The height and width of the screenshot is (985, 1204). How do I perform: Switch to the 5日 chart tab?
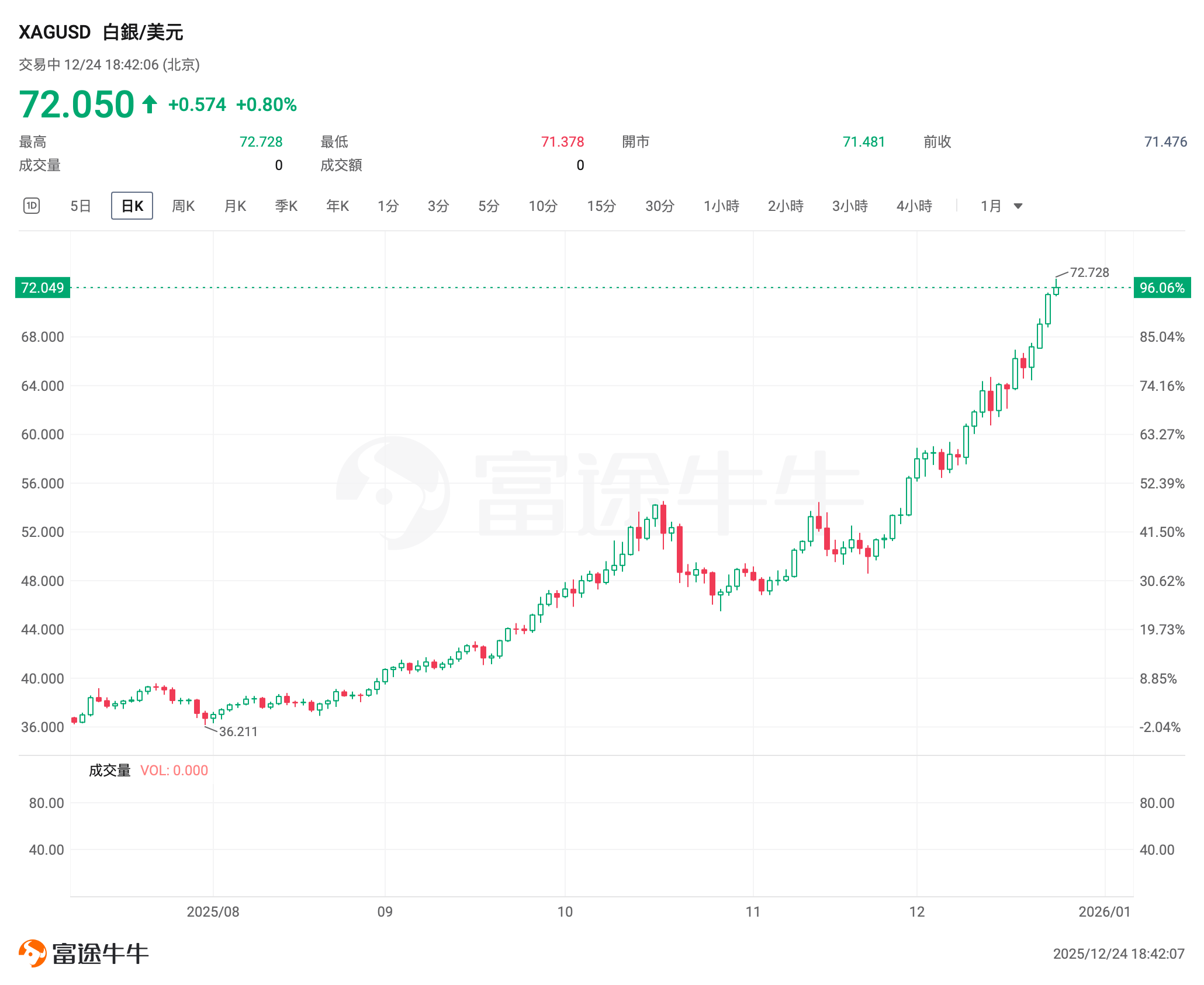click(81, 206)
